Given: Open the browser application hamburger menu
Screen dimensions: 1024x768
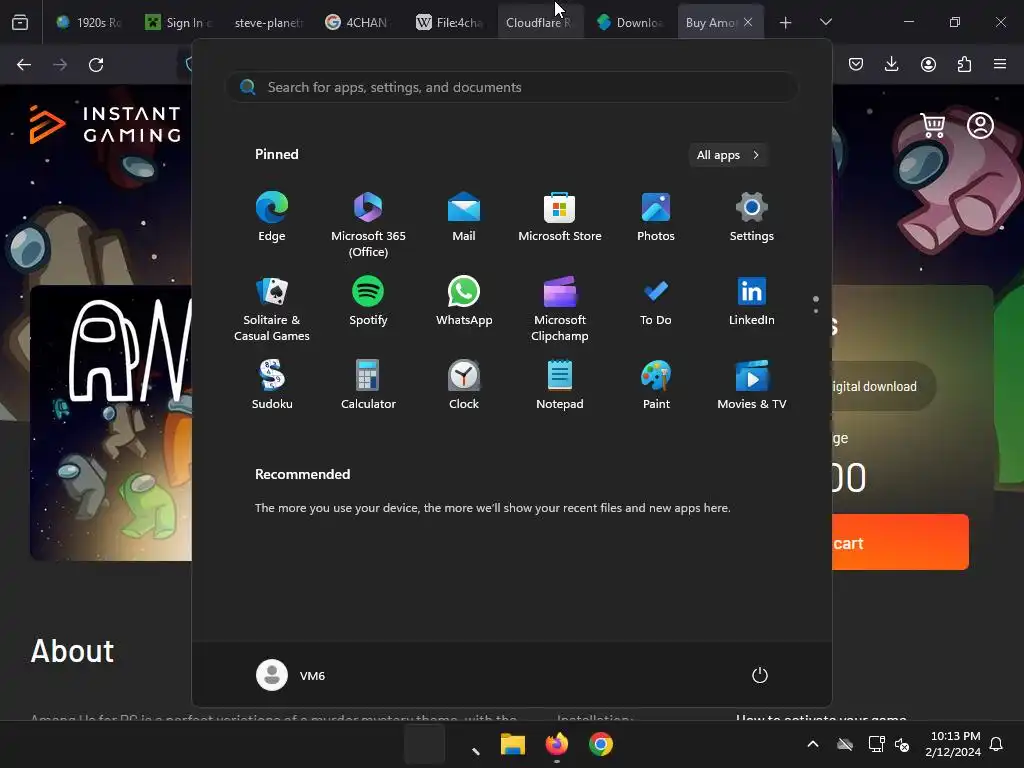Looking at the screenshot, I should coord(1000,64).
